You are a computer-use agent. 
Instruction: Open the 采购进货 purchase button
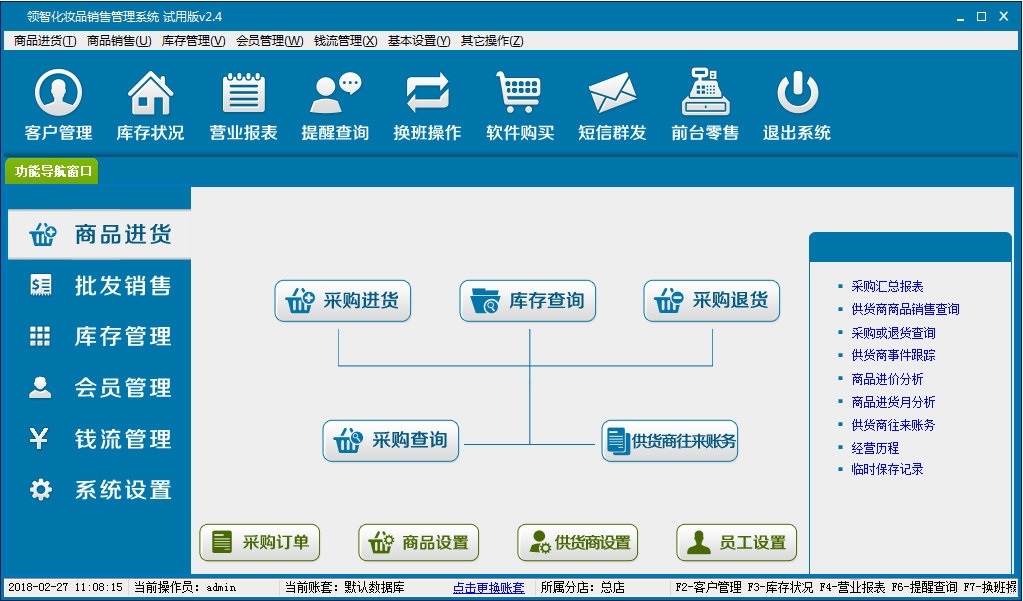(343, 301)
